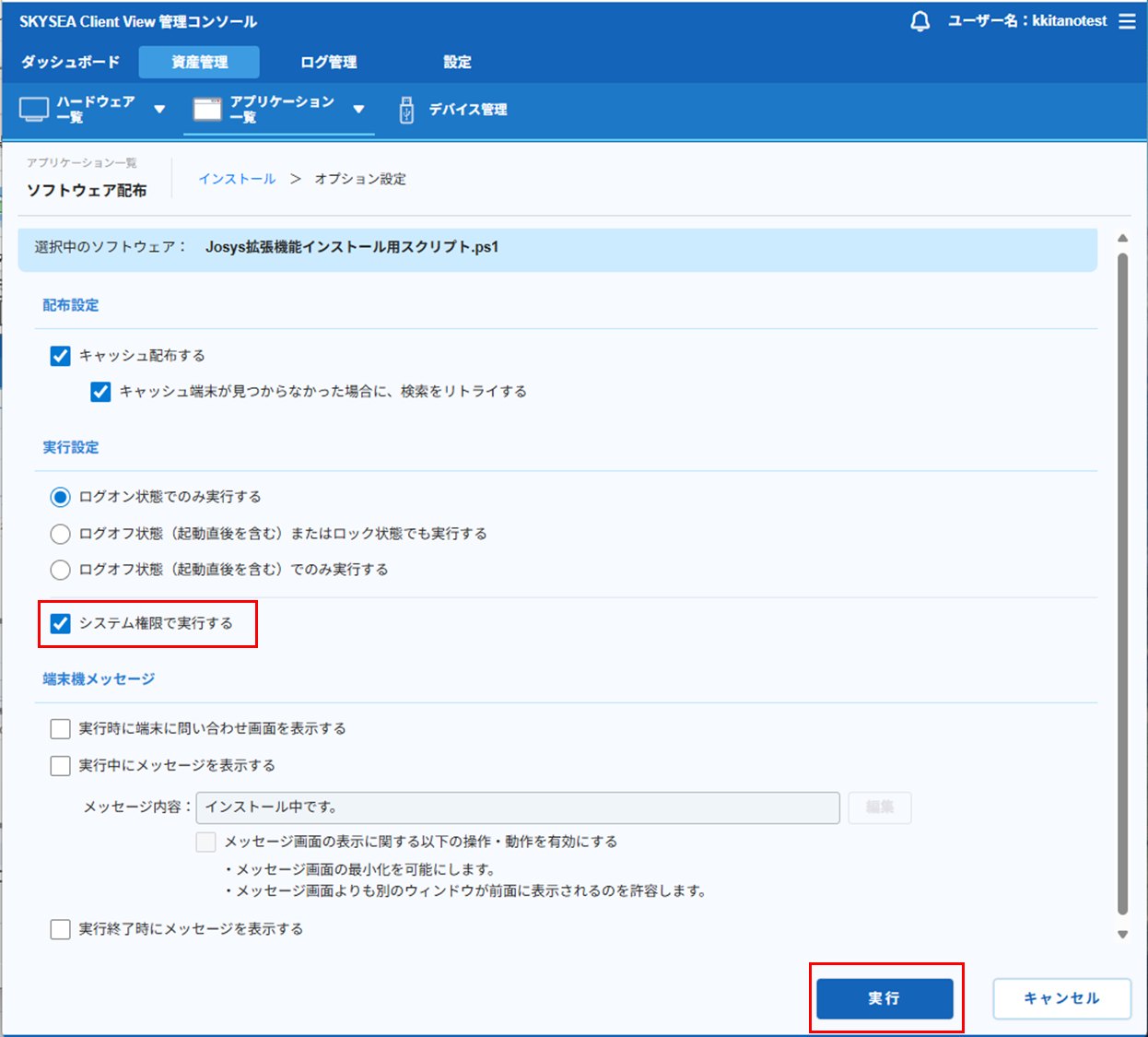Switch to the ログ管理 tab
The width and height of the screenshot is (1148, 1037).
click(x=329, y=62)
